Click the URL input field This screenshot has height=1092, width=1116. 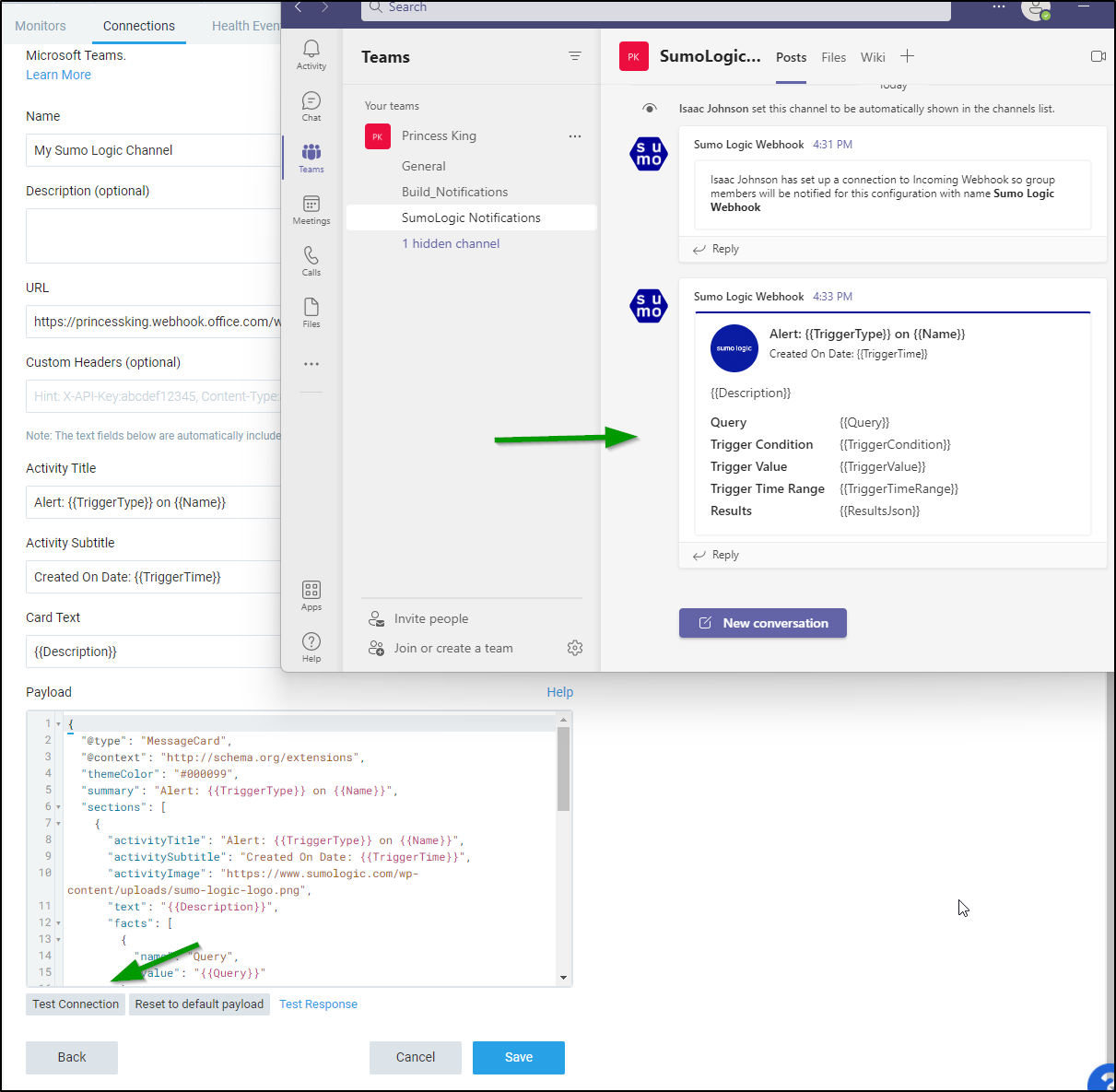[154, 322]
